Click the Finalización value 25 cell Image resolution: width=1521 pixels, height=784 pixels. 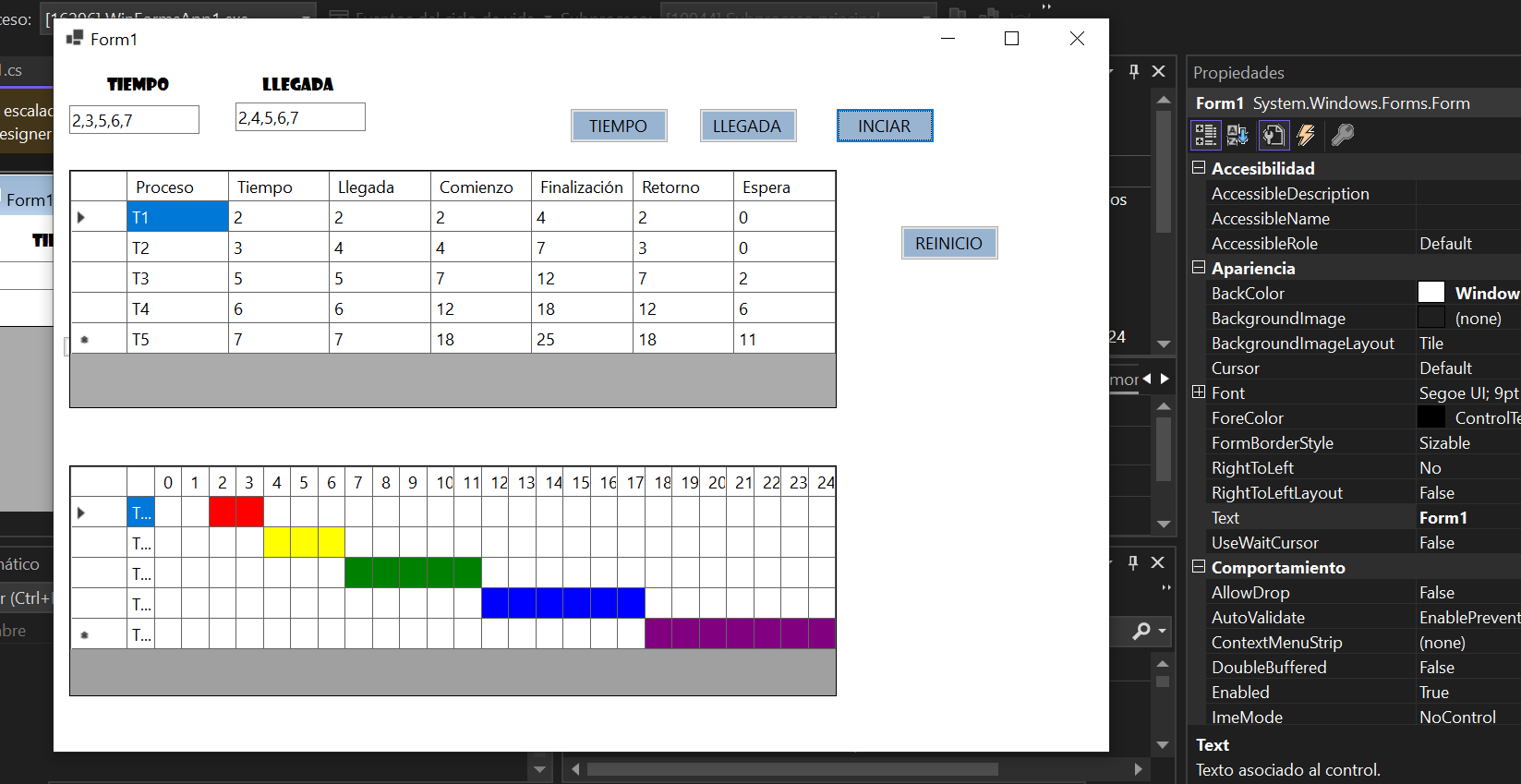582,339
